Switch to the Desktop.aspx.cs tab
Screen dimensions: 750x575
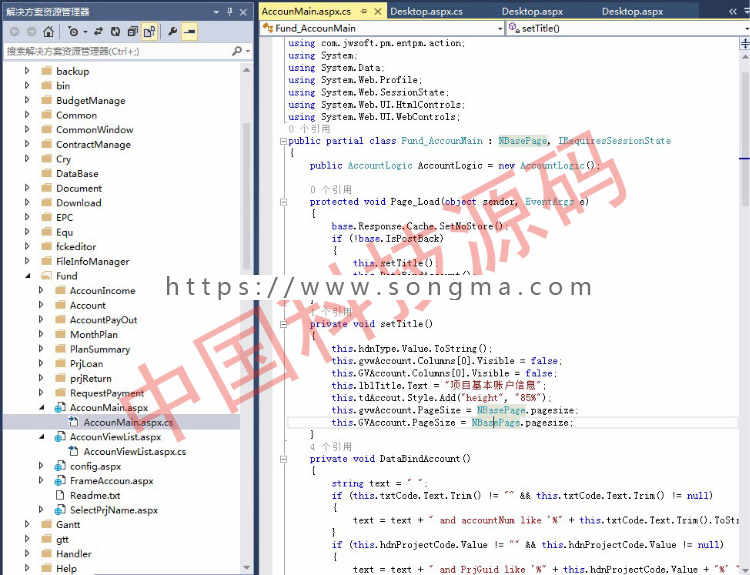[427, 11]
